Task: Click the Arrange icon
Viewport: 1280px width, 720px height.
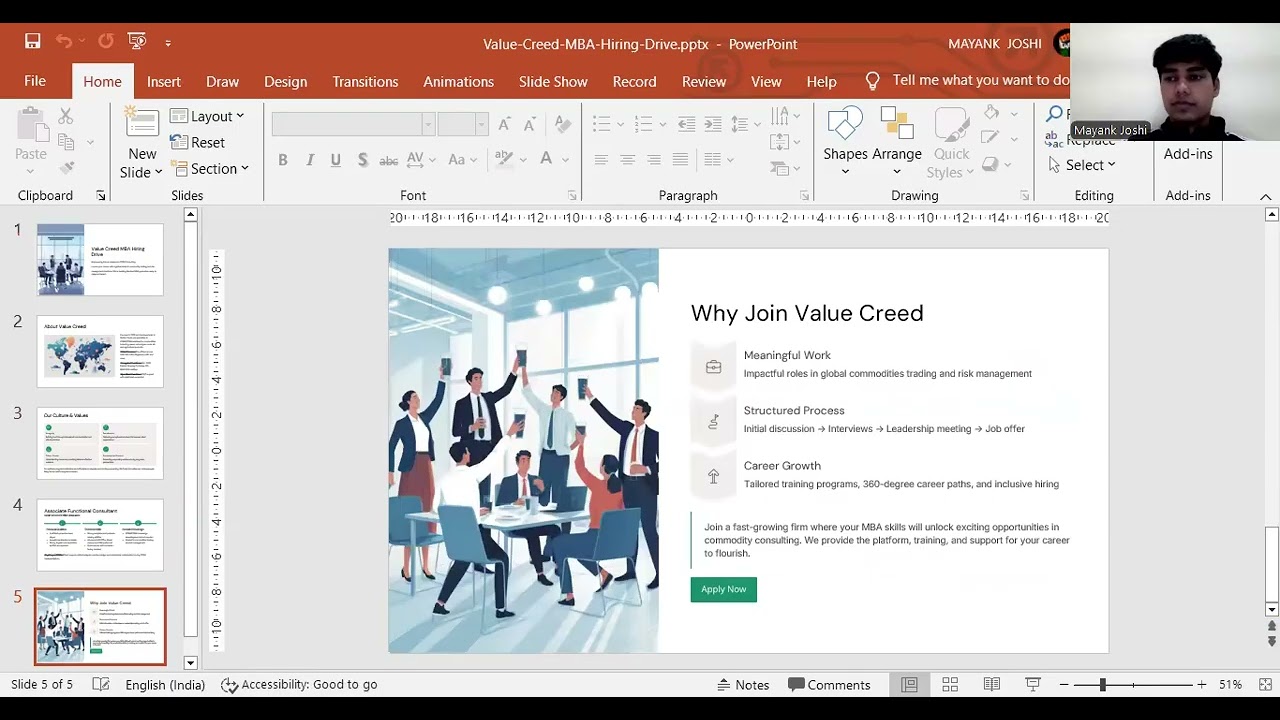Action: pyautogui.click(x=897, y=122)
